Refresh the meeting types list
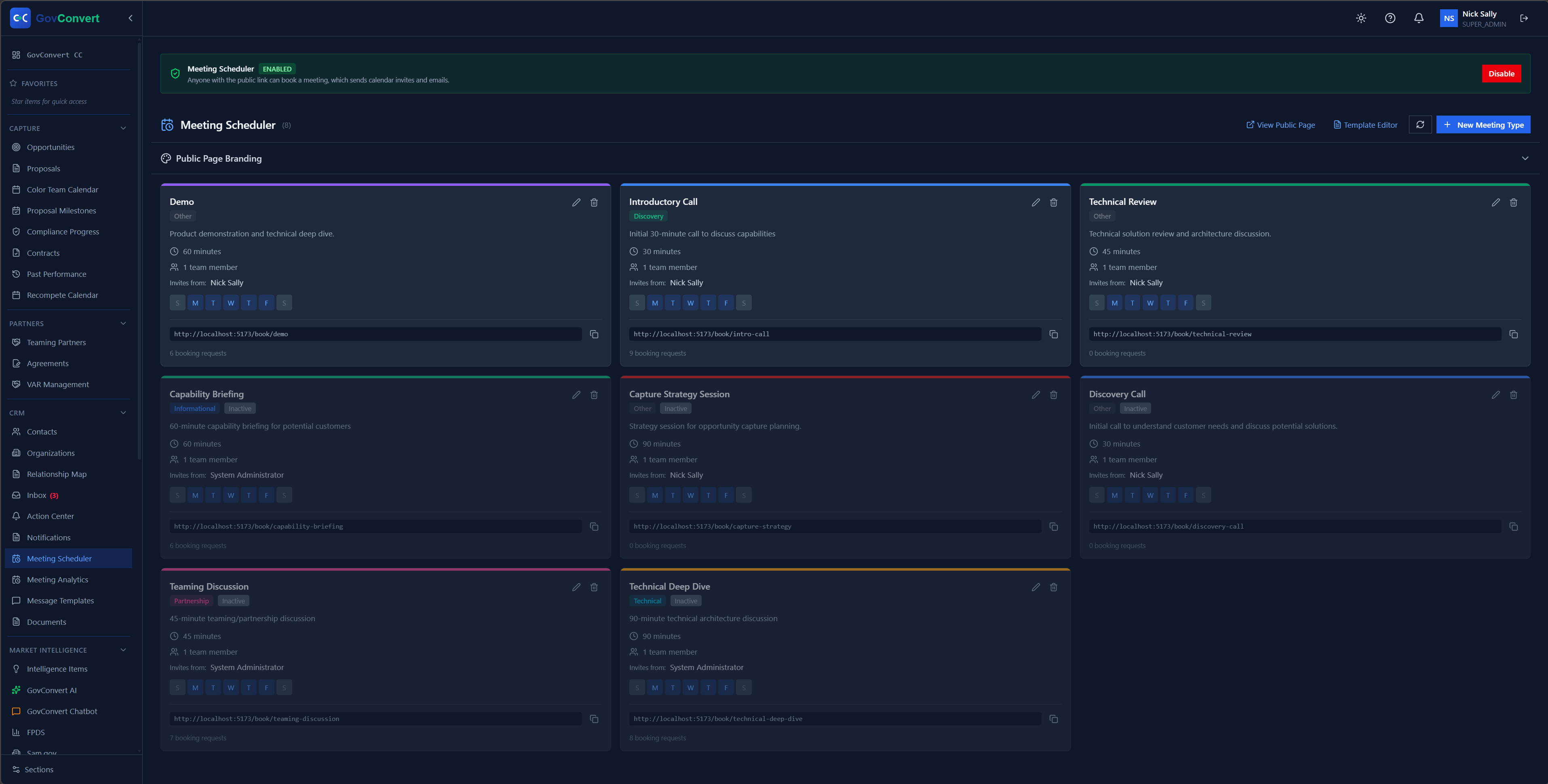Screen dimensions: 1548x784 click(1419, 124)
